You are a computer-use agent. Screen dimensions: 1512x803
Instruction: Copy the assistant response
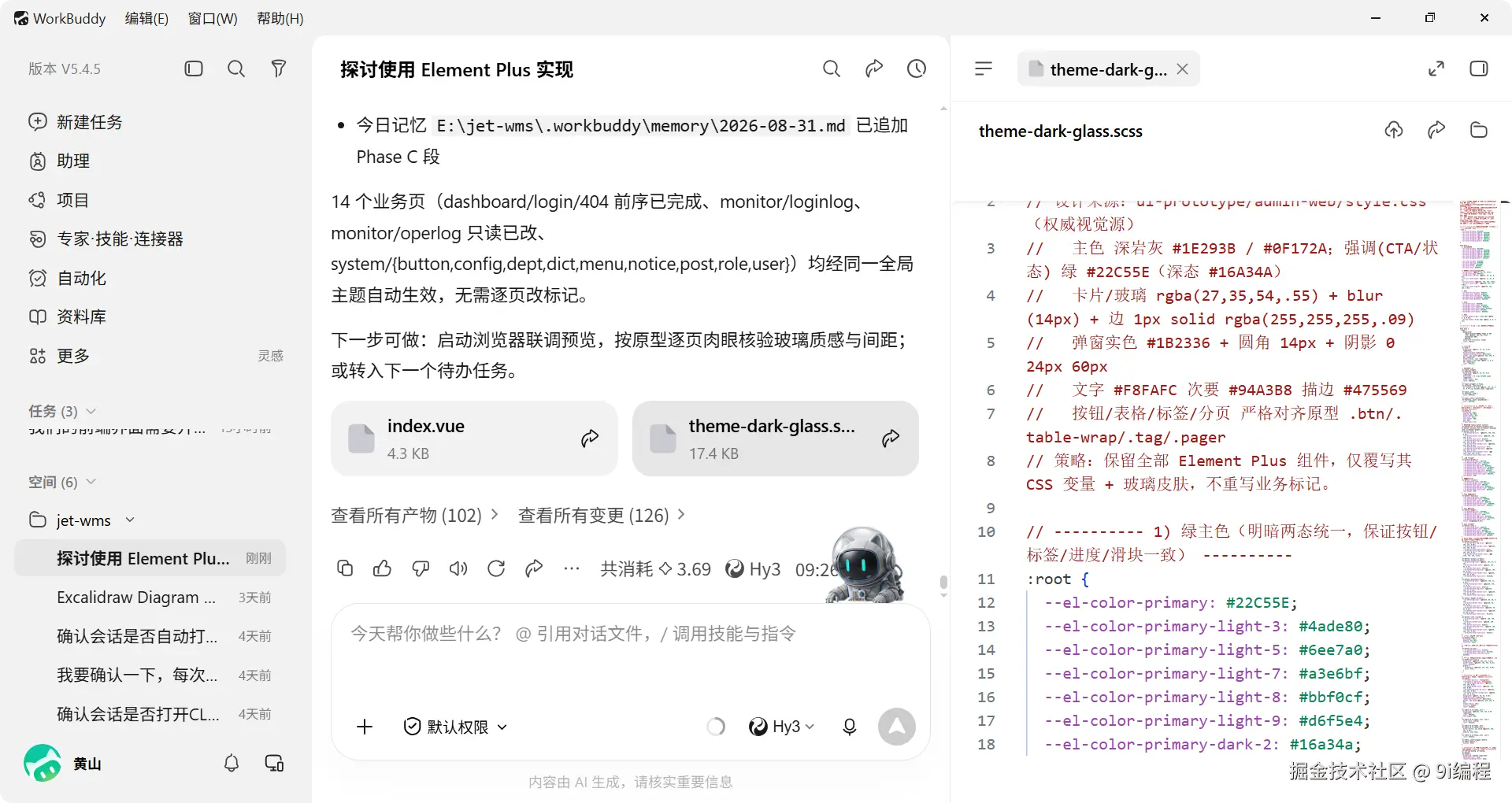(345, 568)
